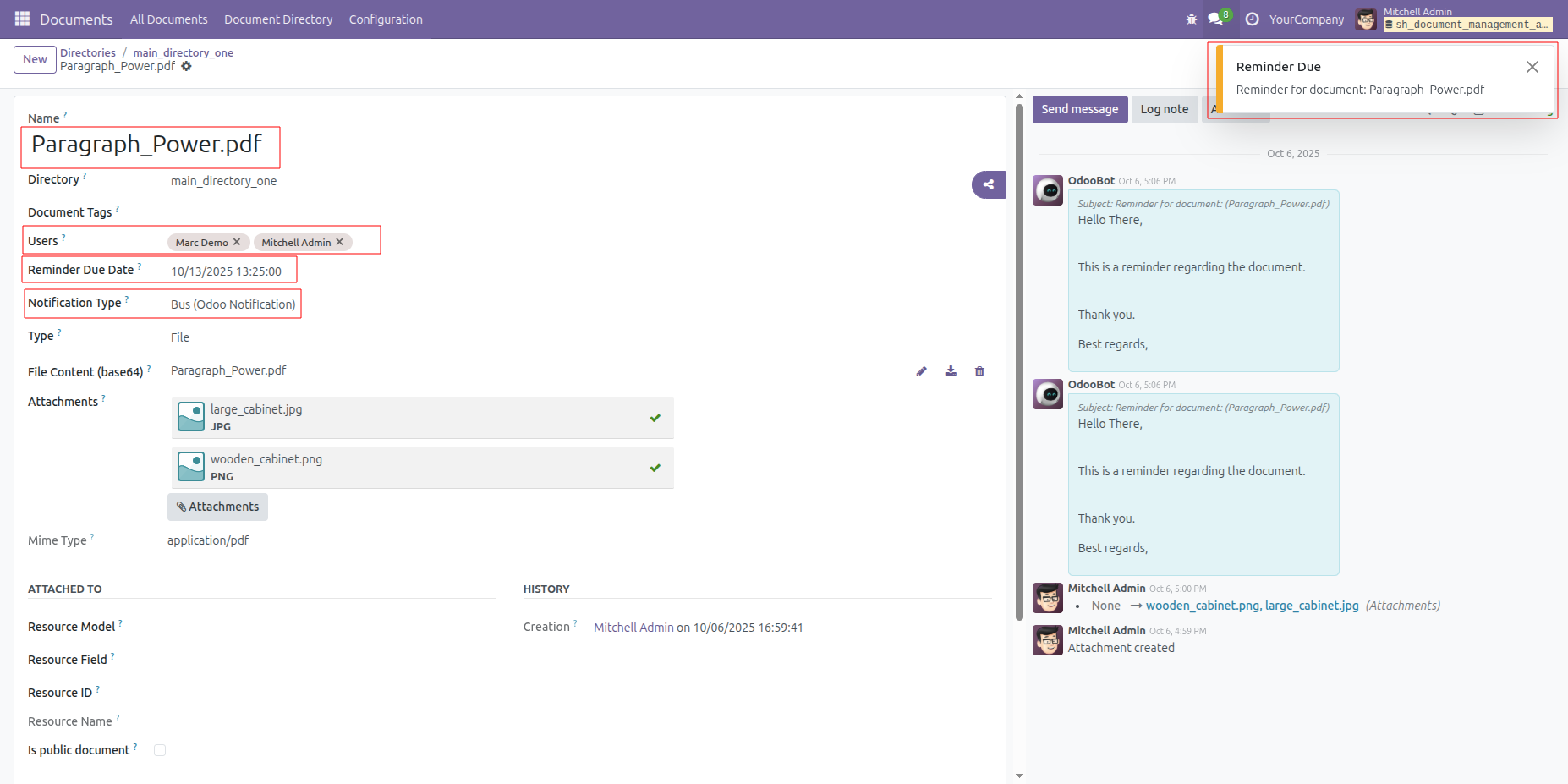Click the Resource Field input
The width and height of the screenshot is (1568, 784).
[x=332, y=660]
